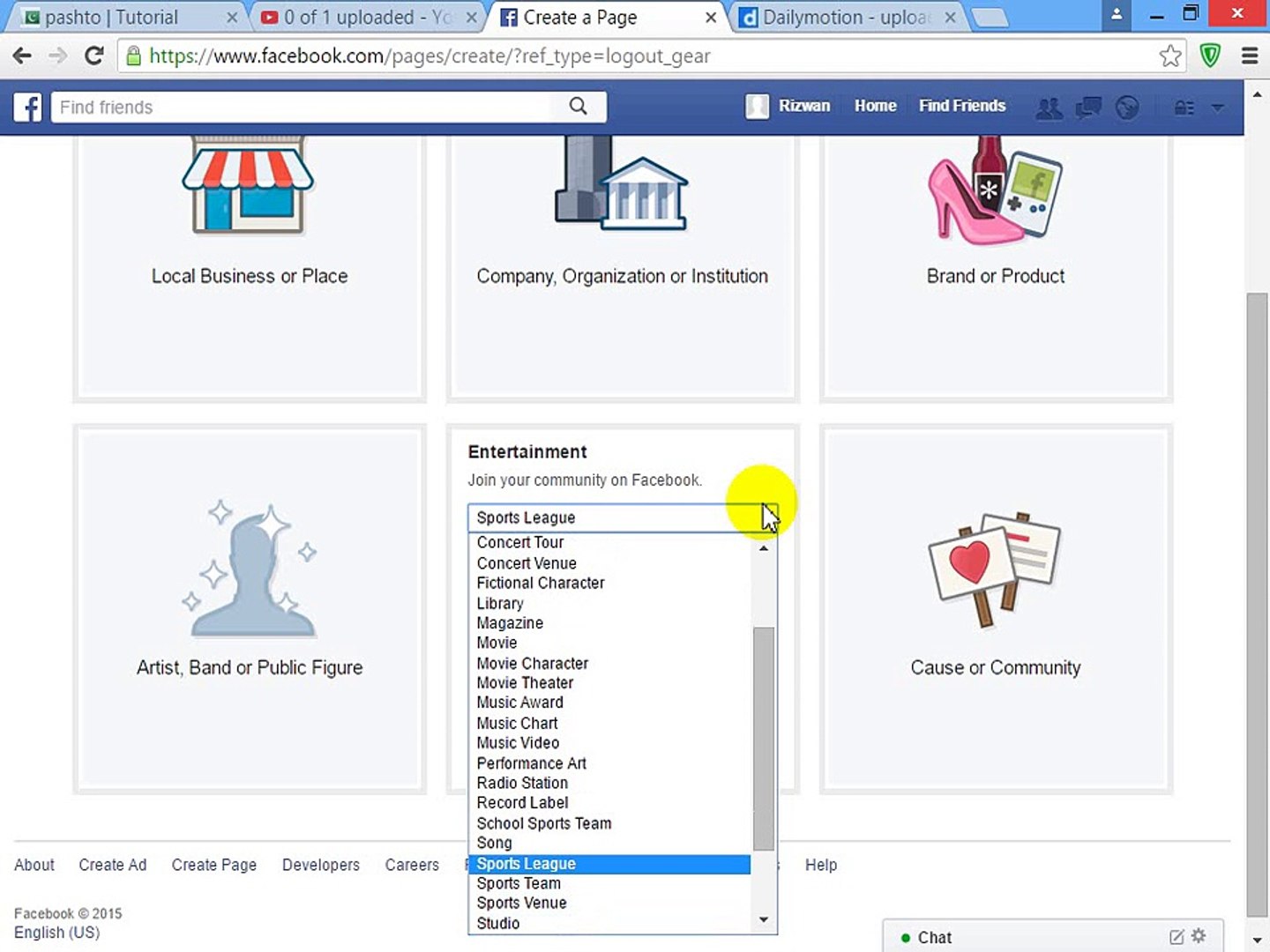Select Artist, Band or Public Figure icon
This screenshot has height=952, width=1270.
tap(250, 569)
